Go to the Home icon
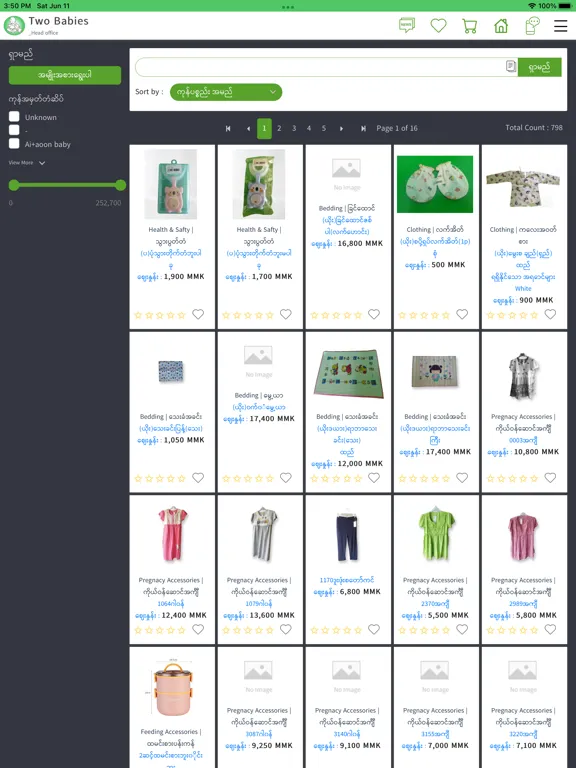The width and height of the screenshot is (576, 768). point(501,25)
